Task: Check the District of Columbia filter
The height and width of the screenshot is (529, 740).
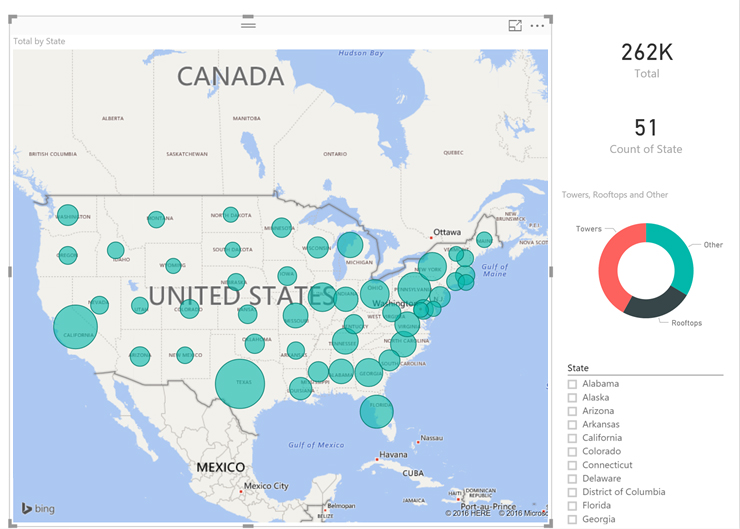Action: pyautogui.click(x=572, y=492)
